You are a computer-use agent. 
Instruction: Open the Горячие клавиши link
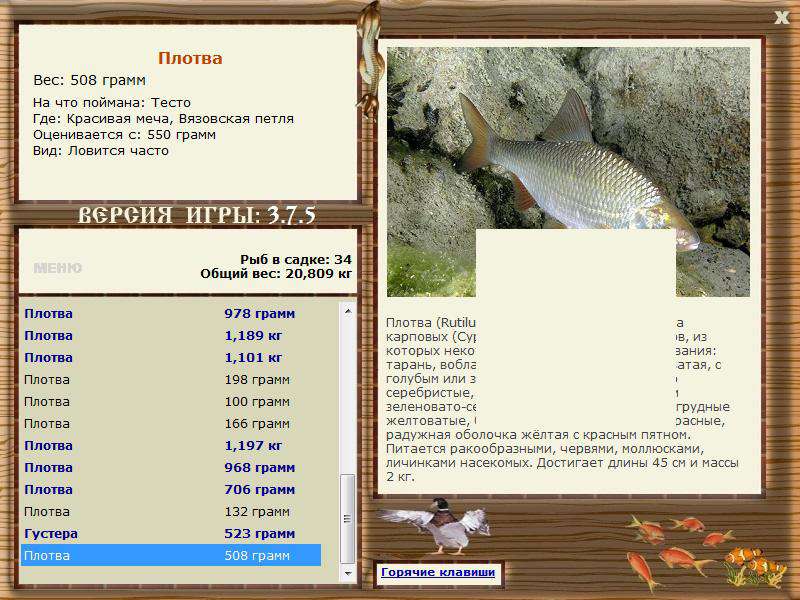pos(438,572)
